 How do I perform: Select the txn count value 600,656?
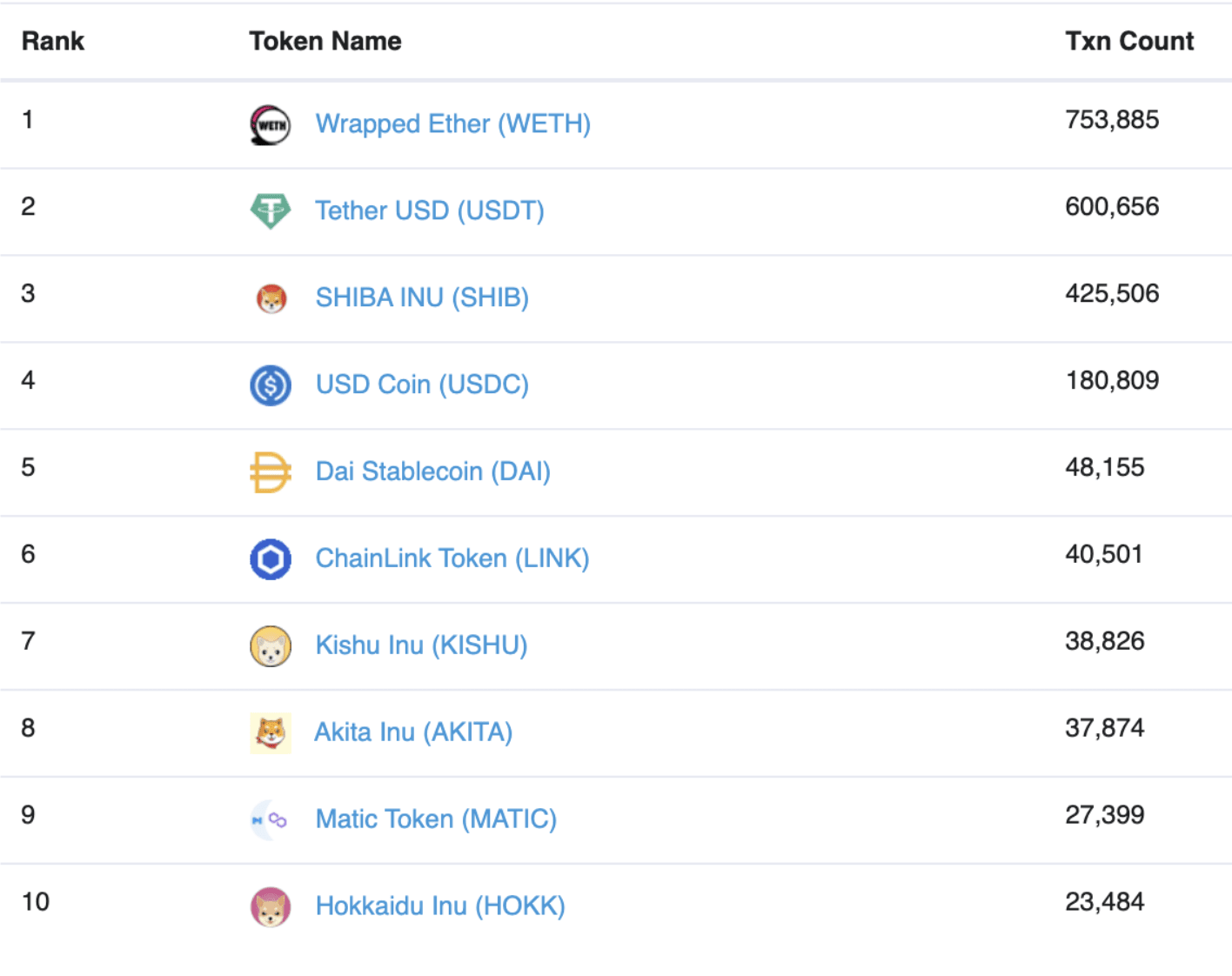(1112, 207)
